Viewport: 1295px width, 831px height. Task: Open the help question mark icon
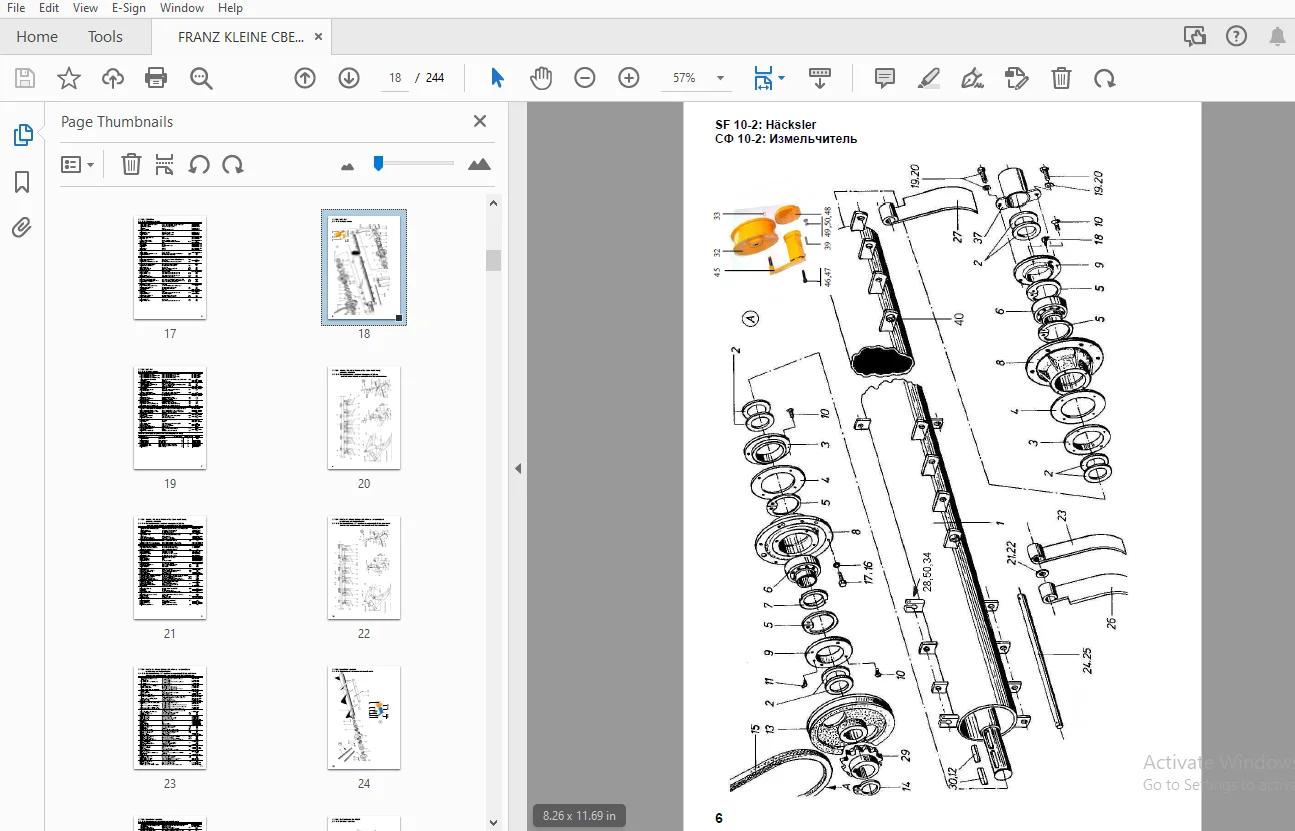coord(1237,37)
